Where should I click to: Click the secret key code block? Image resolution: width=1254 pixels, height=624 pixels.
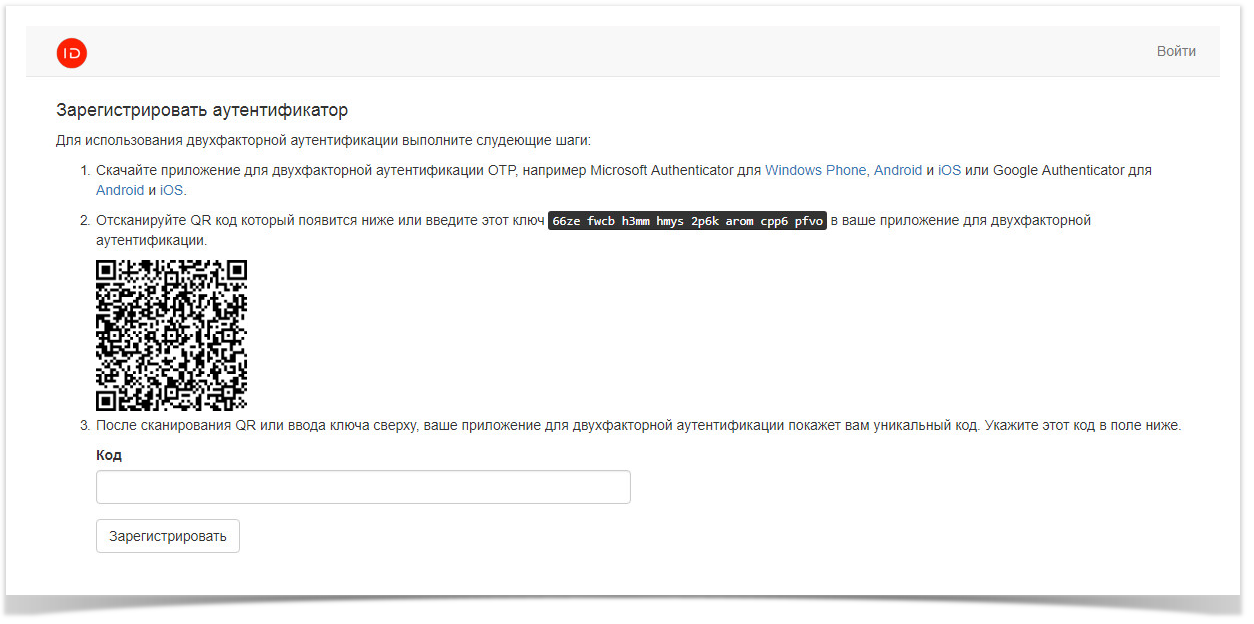pos(687,221)
